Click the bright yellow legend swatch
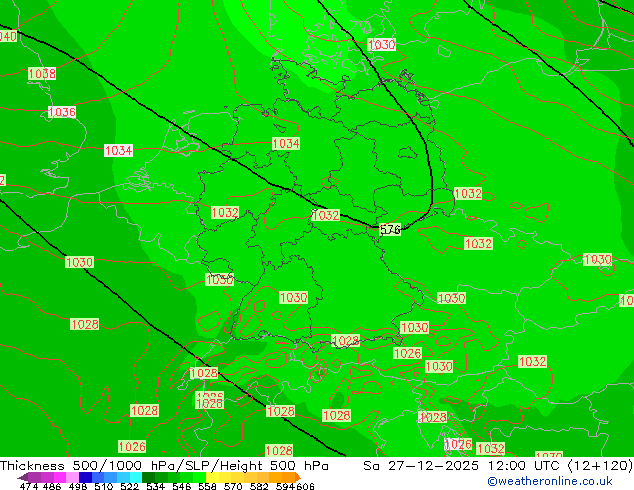The image size is (634, 490). point(212,477)
